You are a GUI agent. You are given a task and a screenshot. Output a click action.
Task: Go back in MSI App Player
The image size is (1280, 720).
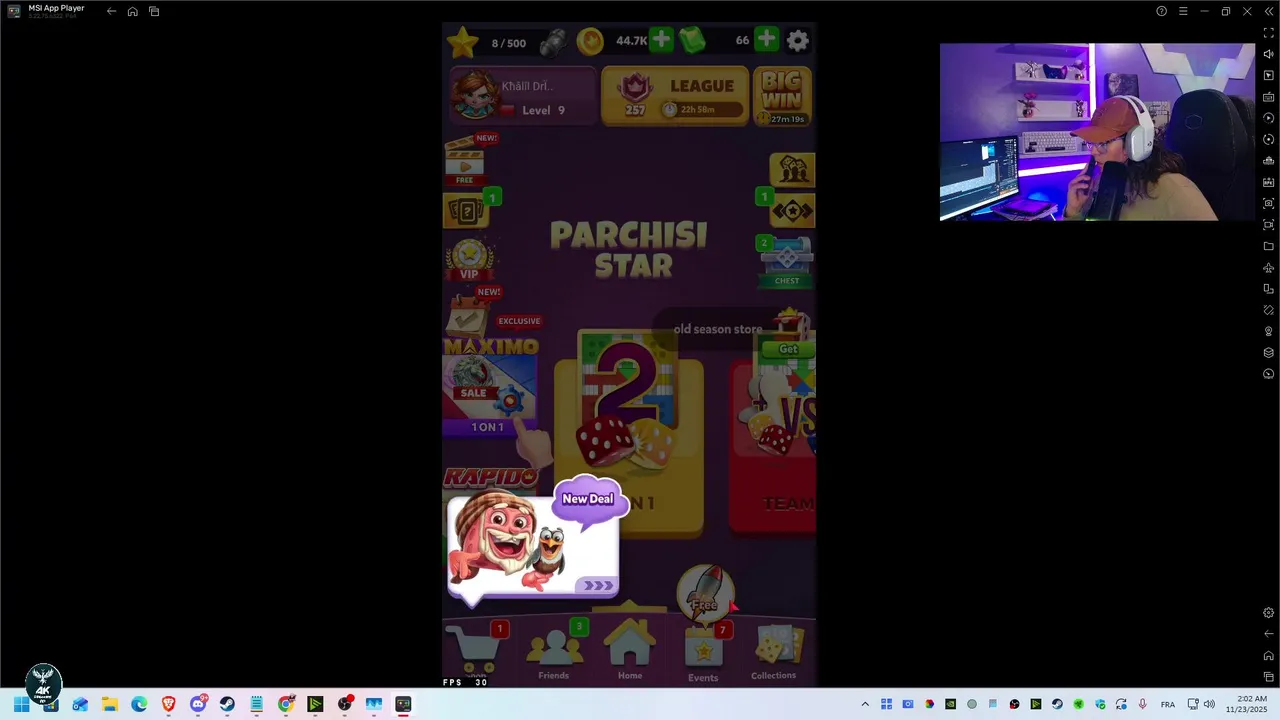(x=111, y=11)
